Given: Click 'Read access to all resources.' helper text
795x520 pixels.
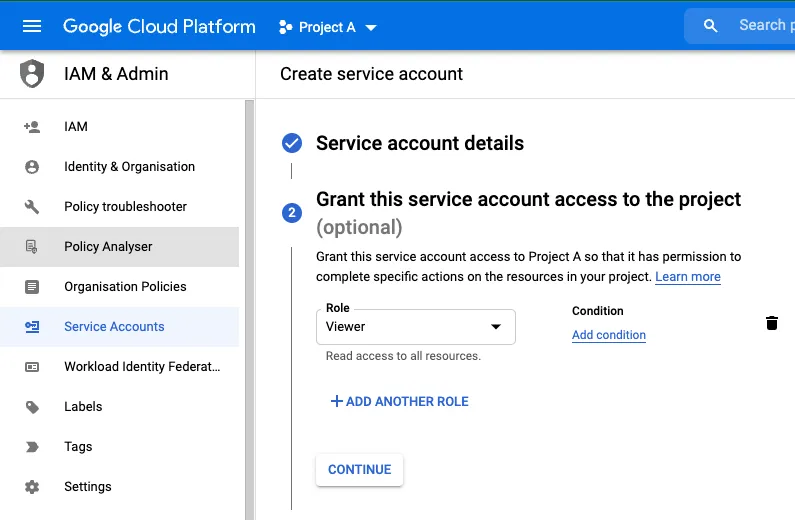Looking at the screenshot, I should point(403,356).
